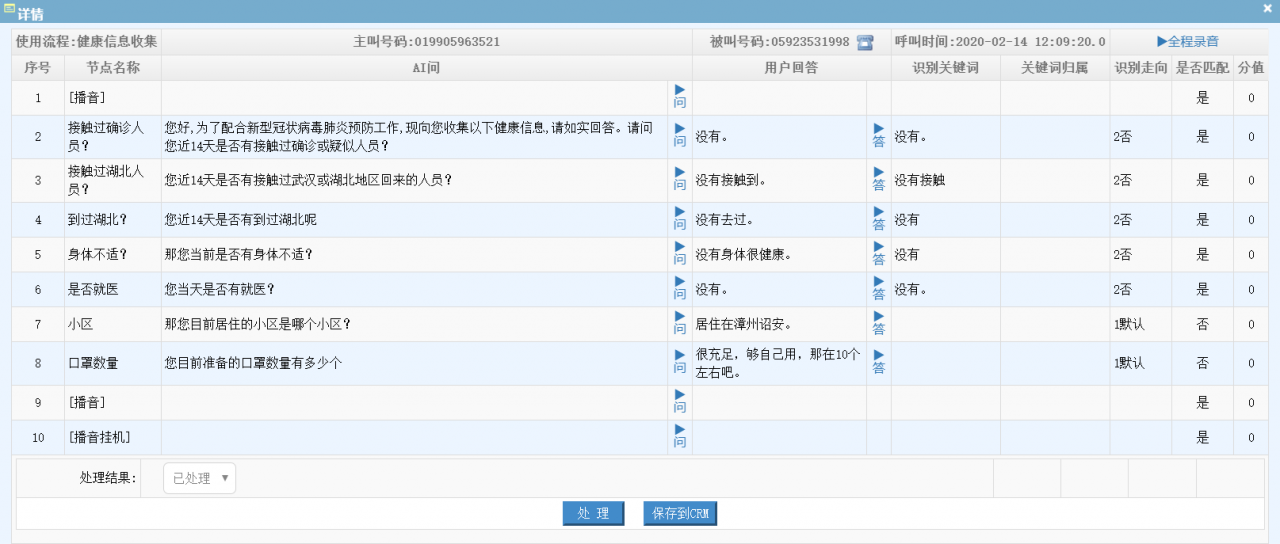Click the 保存到CRM button
The image size is (1280, 544).
pos(680,513)
